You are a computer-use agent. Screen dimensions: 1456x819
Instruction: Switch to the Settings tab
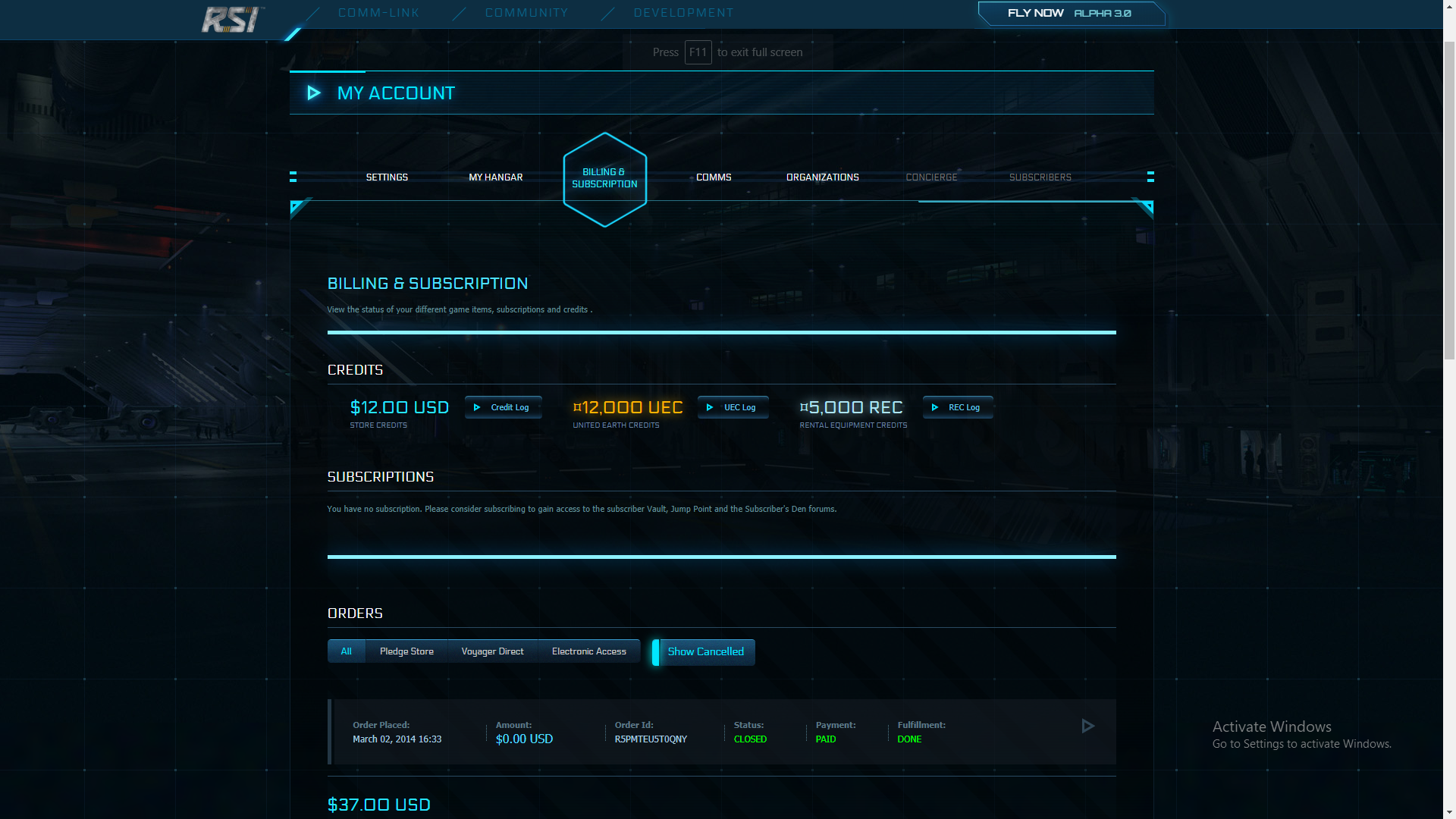coord(387,177)
